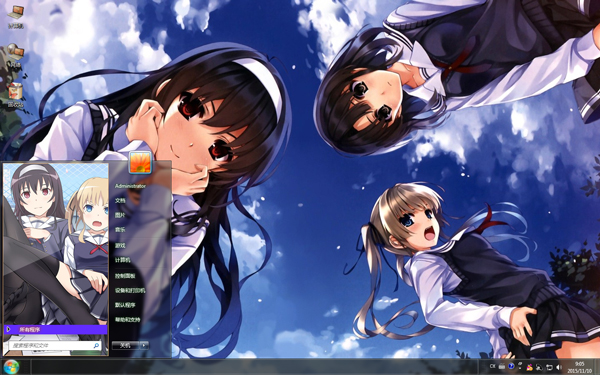Click the Show Desktop strip at the taskbar's end
Image resolution: width=600 pixels, height=375 pixels.
pyautogui.click(x=597, y=367)
